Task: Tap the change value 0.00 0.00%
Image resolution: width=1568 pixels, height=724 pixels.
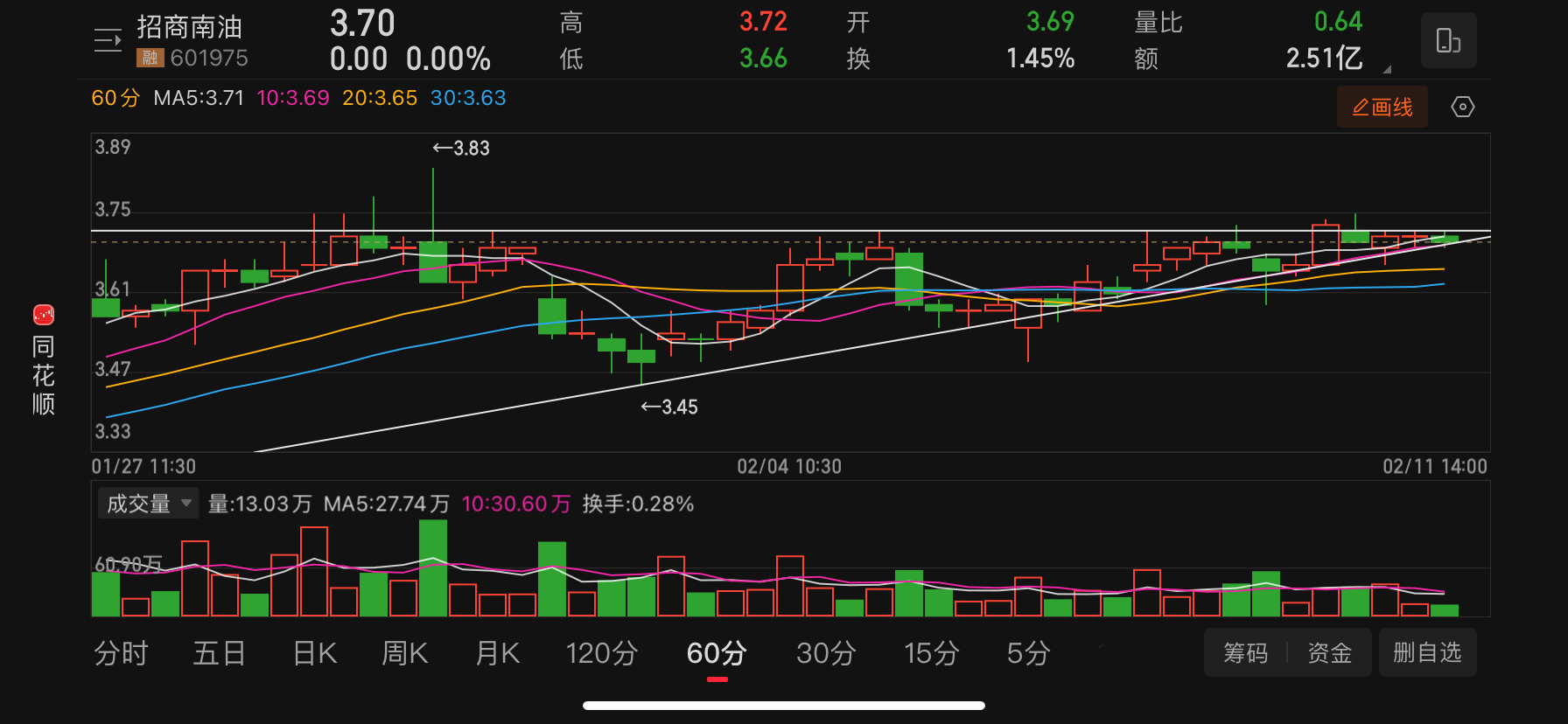Action: [410, 59]
